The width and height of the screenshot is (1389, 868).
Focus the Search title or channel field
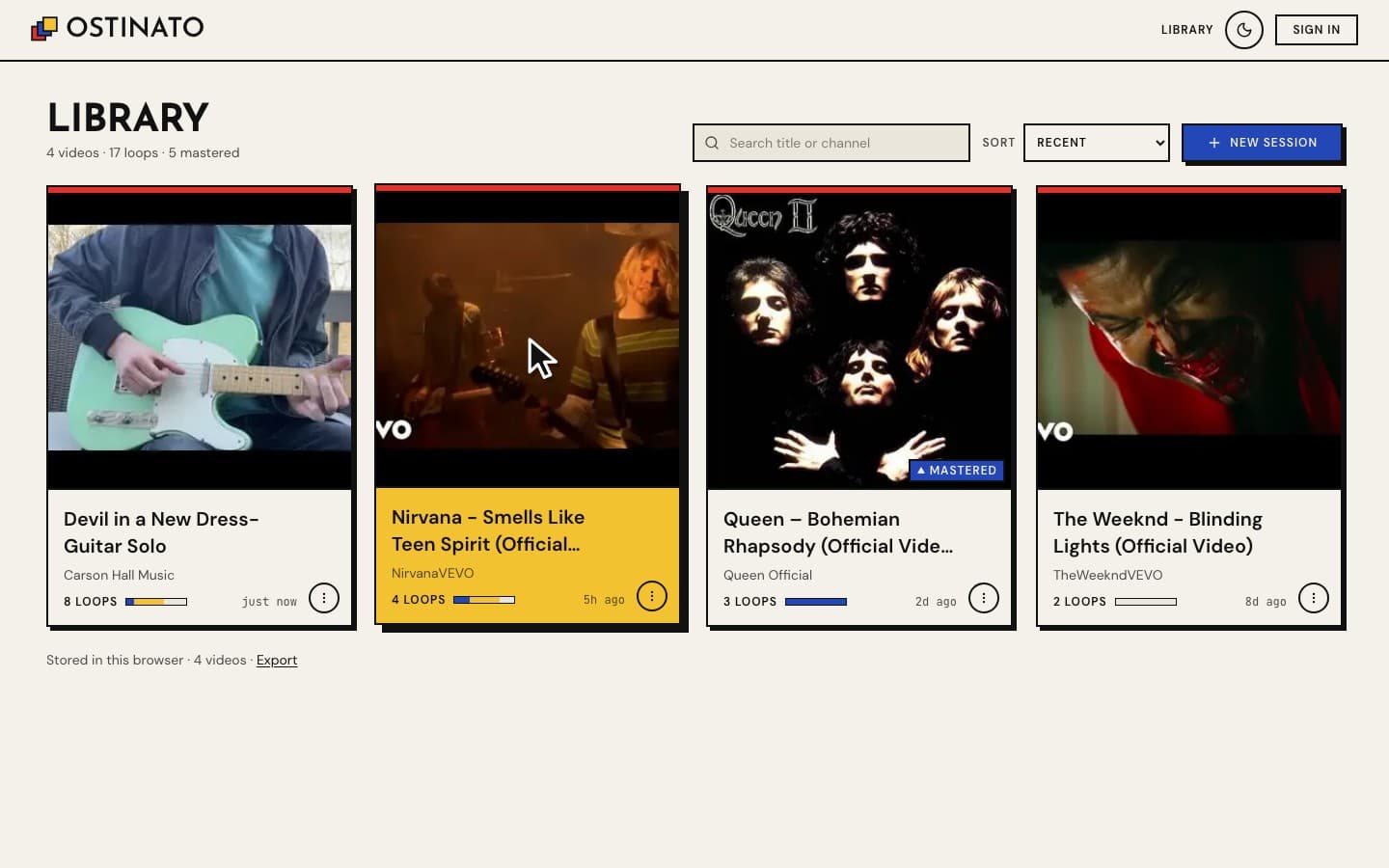click(x=831, y=143)
